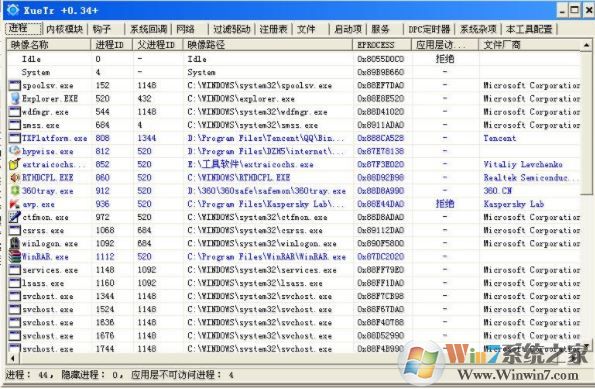Click the XueTr title bar app icon
The image size is (595, 389).
tap(13, 10)
